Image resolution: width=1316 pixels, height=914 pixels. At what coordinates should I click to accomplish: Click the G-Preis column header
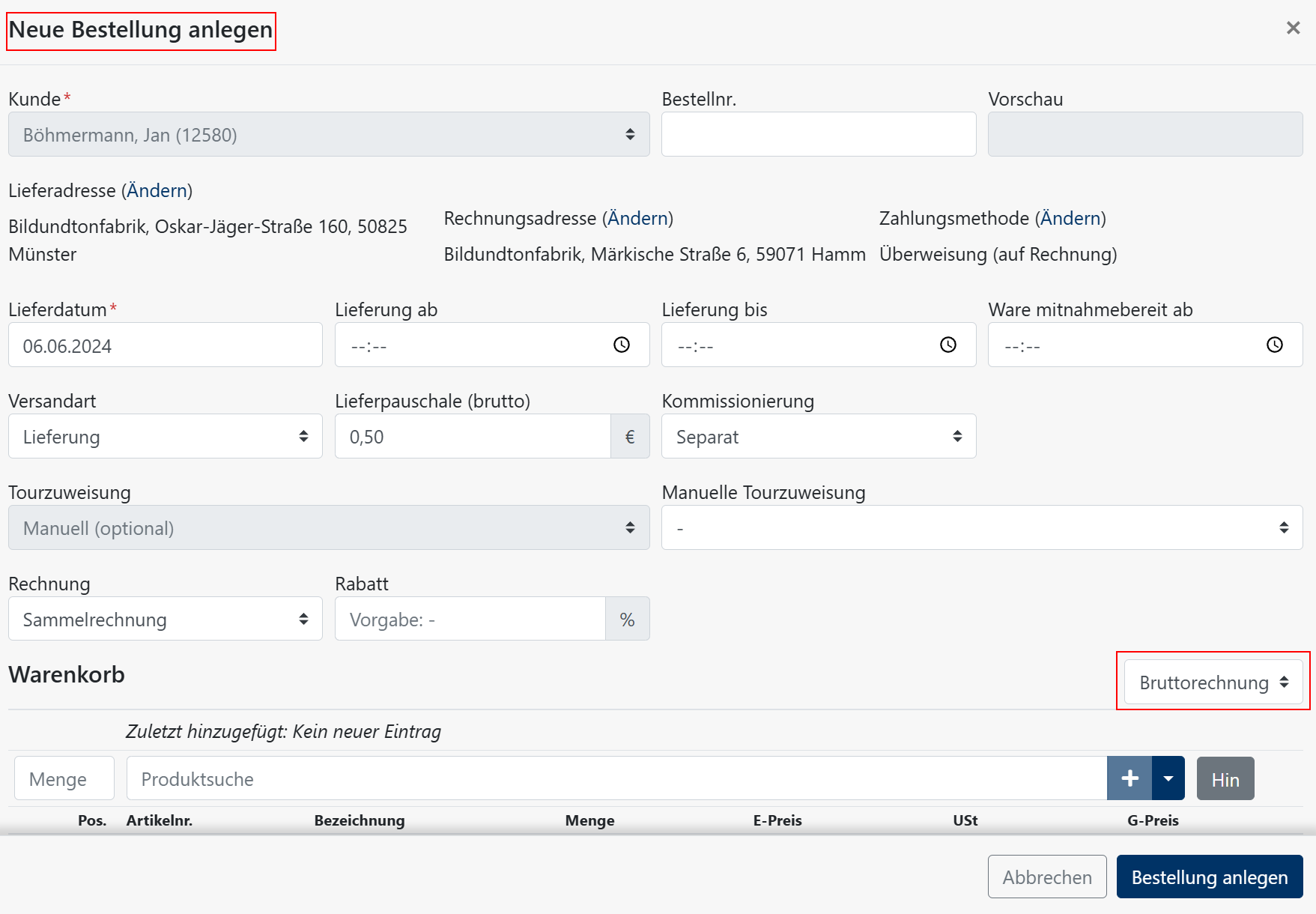pyautogui.click(x=1153, y=820)
